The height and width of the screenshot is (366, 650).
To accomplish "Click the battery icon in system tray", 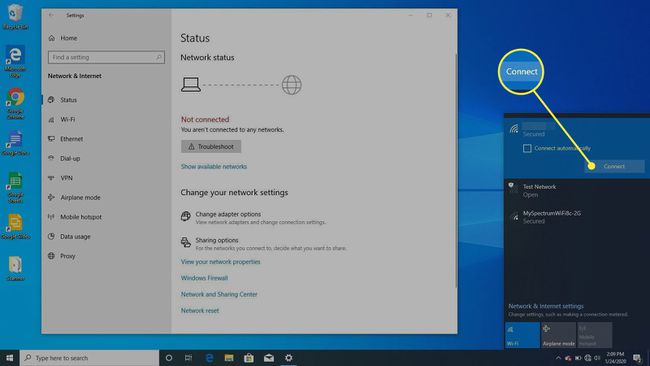I will 578,358.
